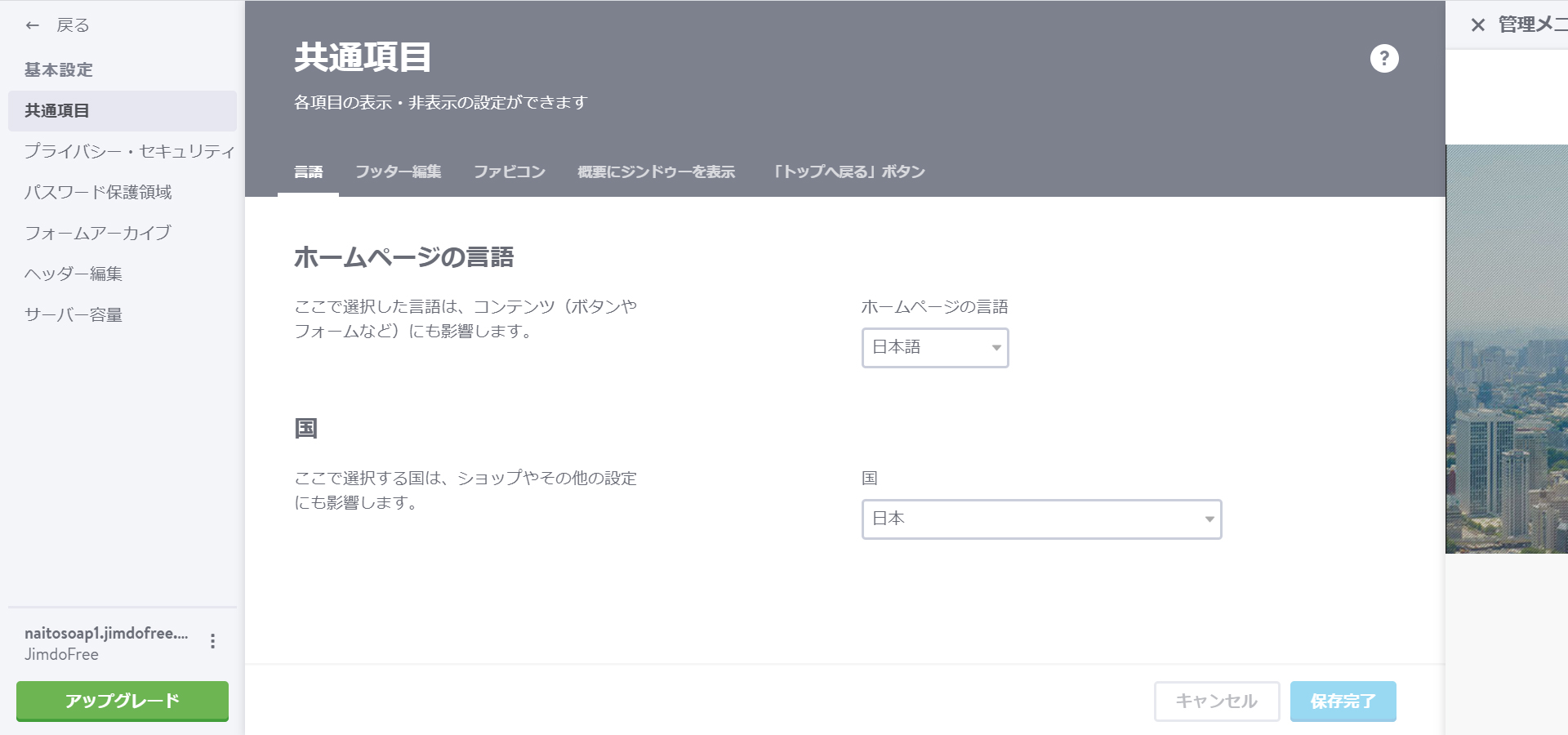Click the green アップグレード button
Viewport: 1568px width, 735px height.
pyautogui.click(x=121, y=701)
